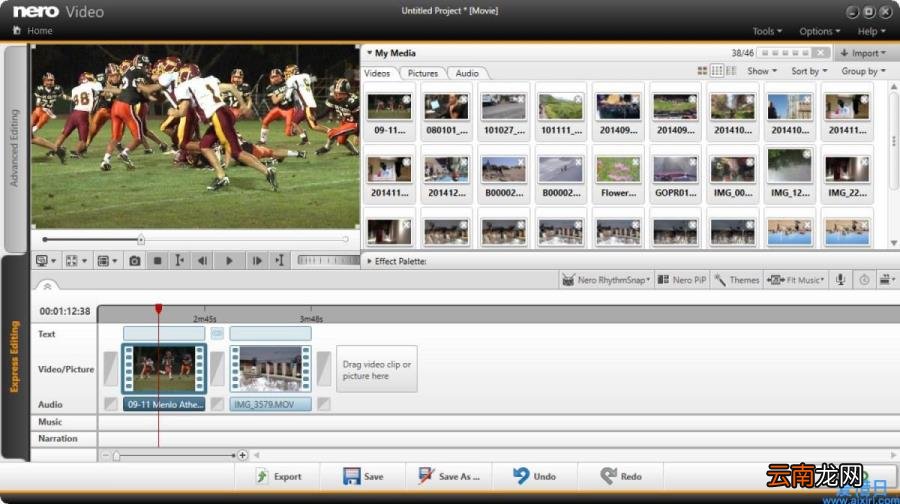Open the Show filter dropdown

coord(762,71)
